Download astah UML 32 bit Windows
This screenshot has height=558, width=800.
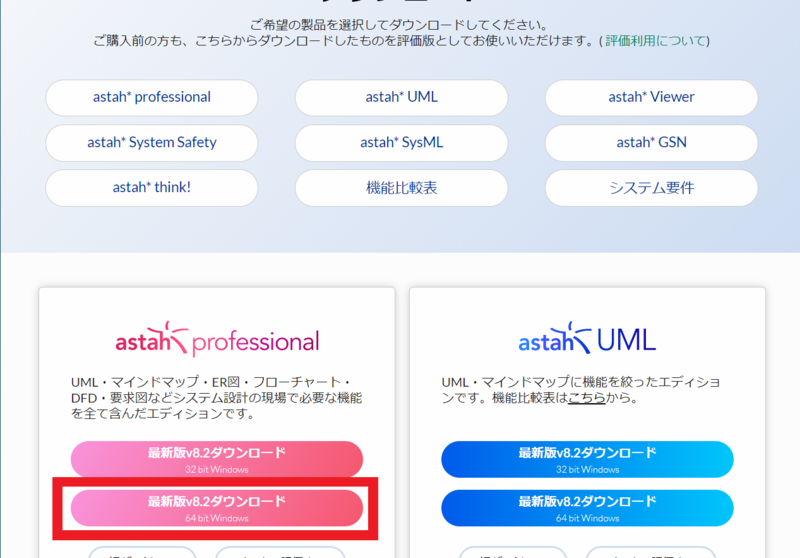click(x=587, y=460)
